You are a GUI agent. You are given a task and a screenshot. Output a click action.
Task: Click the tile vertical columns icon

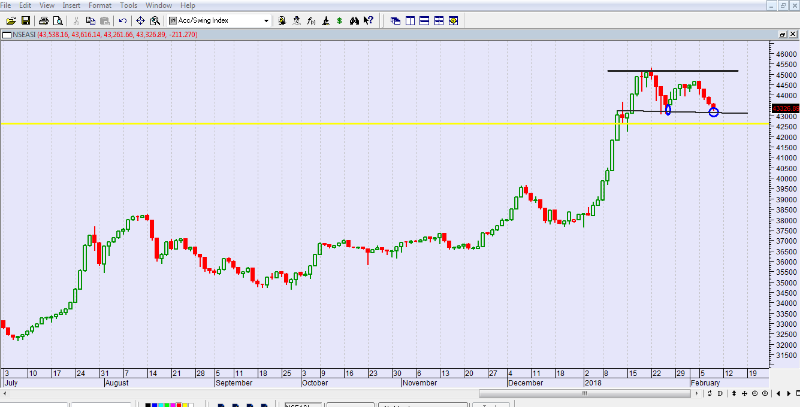click(x=410, y=21)
